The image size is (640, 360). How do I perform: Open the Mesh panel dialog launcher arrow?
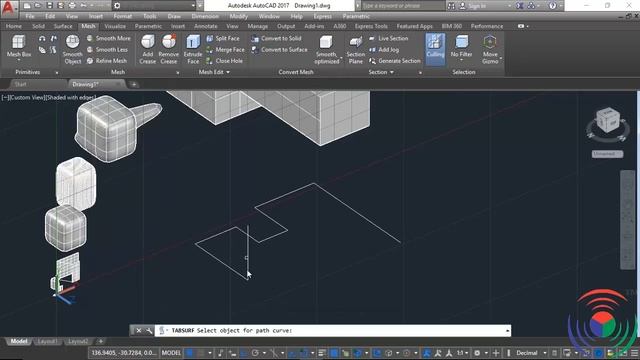(x=178, y=73)
